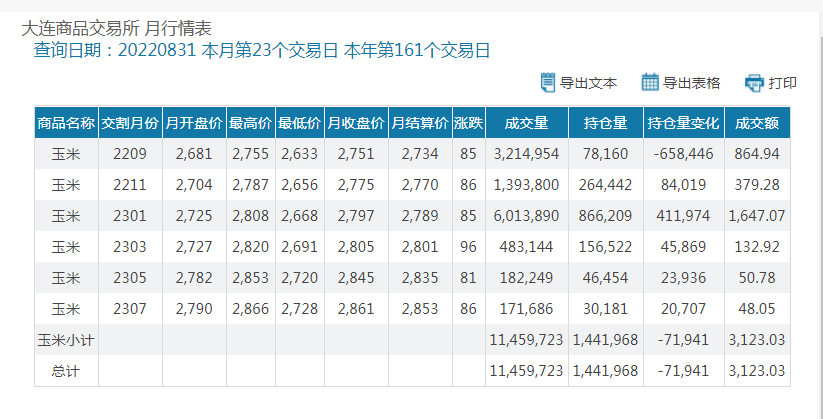Click the 最高价 column header

point(251,123)
